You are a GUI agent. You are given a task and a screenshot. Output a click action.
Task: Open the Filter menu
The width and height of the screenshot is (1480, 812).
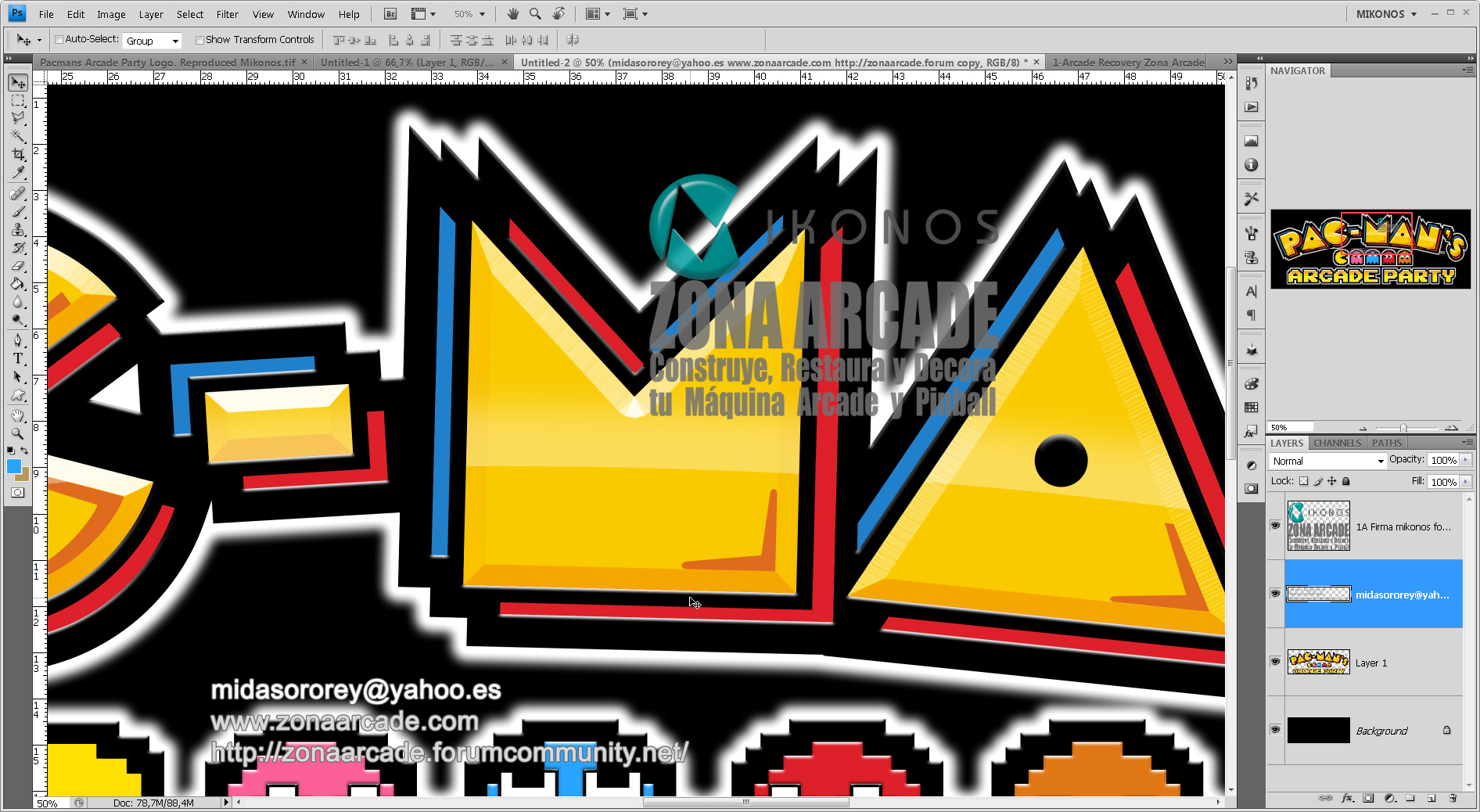[227, 13]
